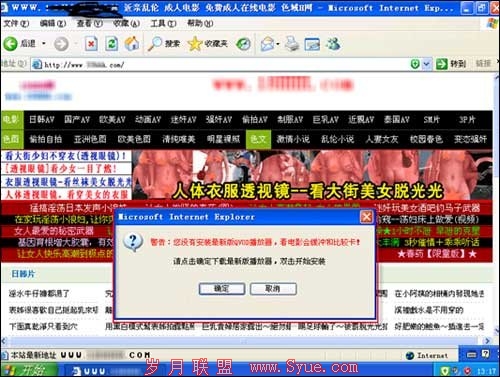
Task: Close the Internet Explorer dialog with red X
Action: pos(366,217)
